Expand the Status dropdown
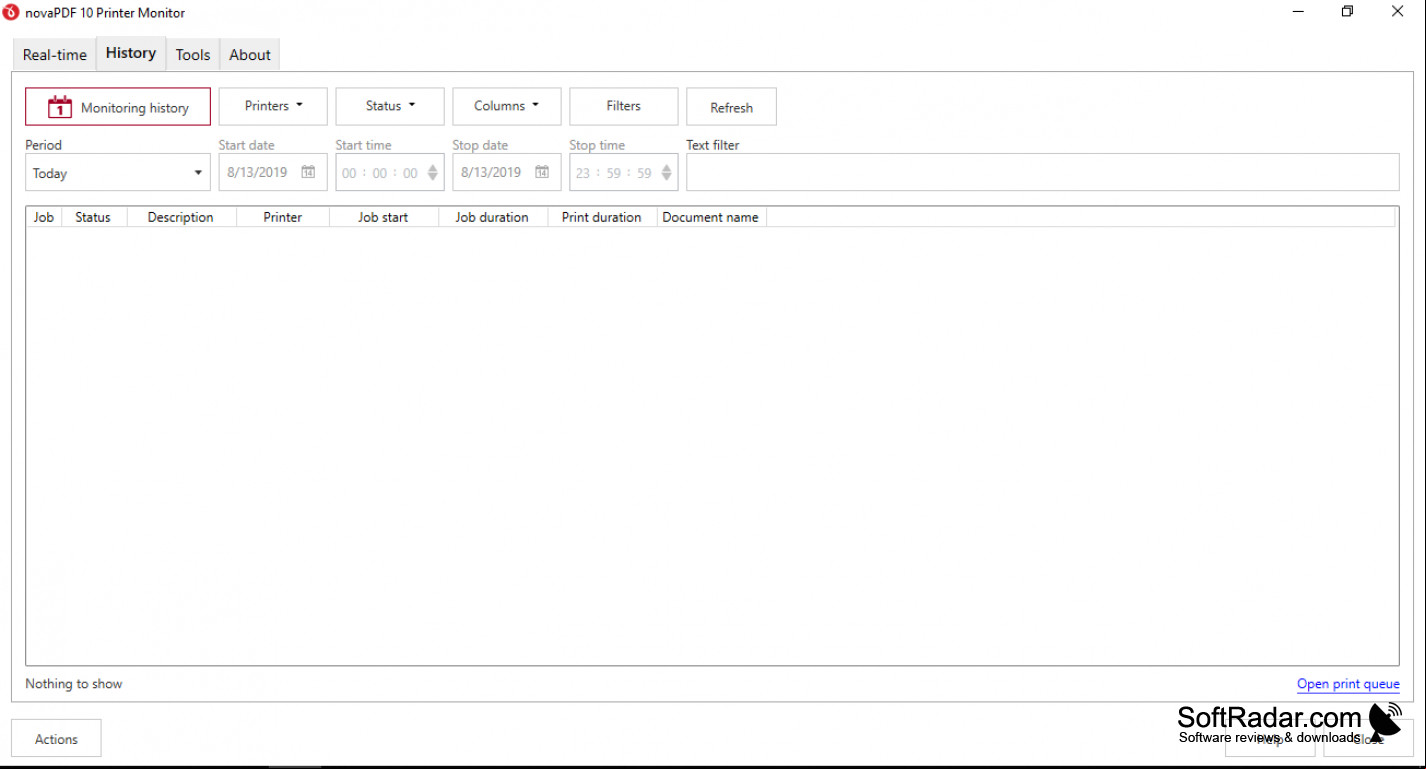This screenshot has height=769, width=1426. (x=390, y=106)
